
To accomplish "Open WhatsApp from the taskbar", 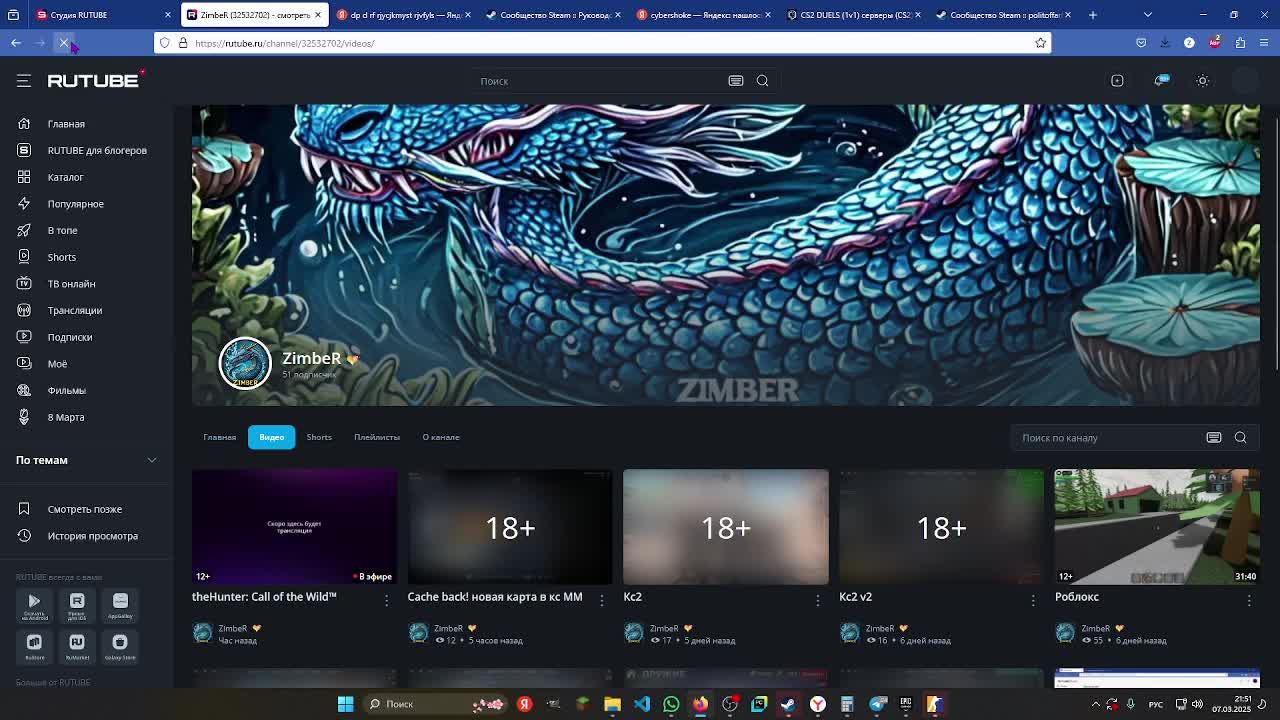I will click(x=671, y=704).
